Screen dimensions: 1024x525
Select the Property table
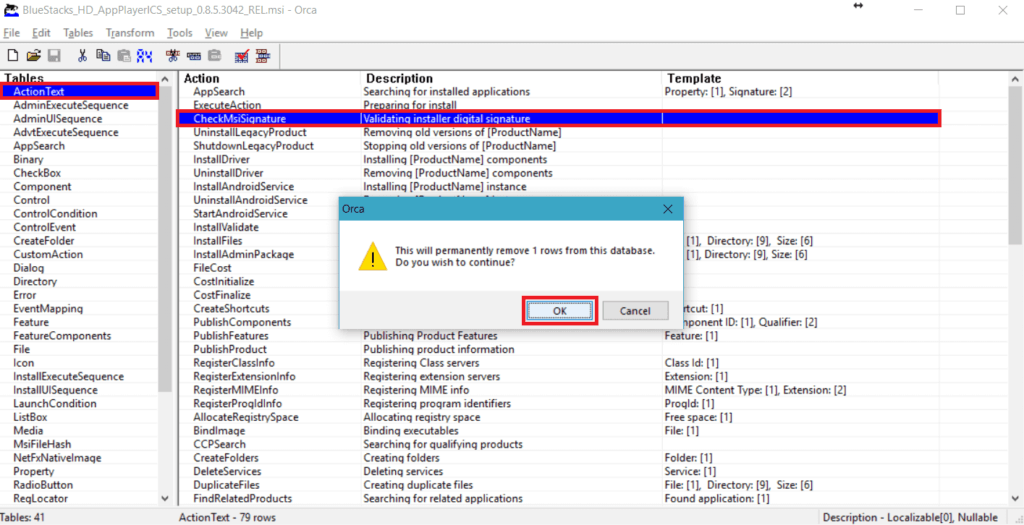(34, 471)
